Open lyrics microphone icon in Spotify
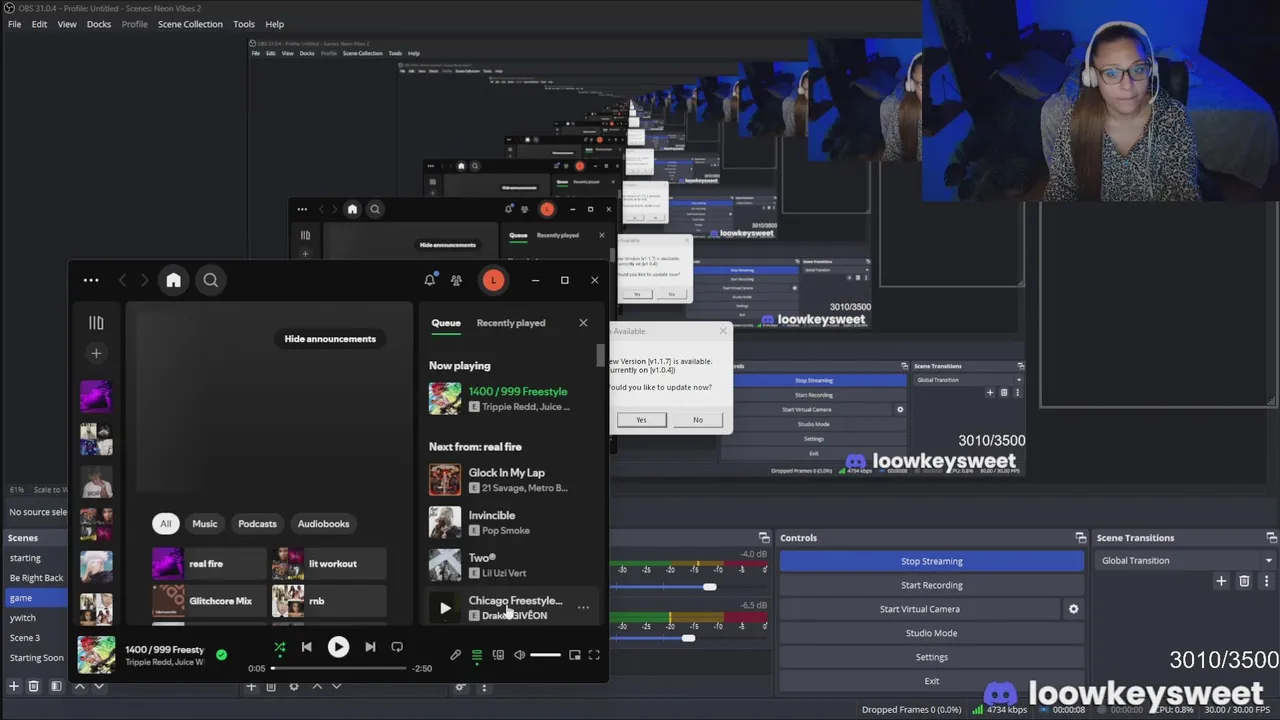This screenshot has height=720, width=1280. click(x=456, y=655)
